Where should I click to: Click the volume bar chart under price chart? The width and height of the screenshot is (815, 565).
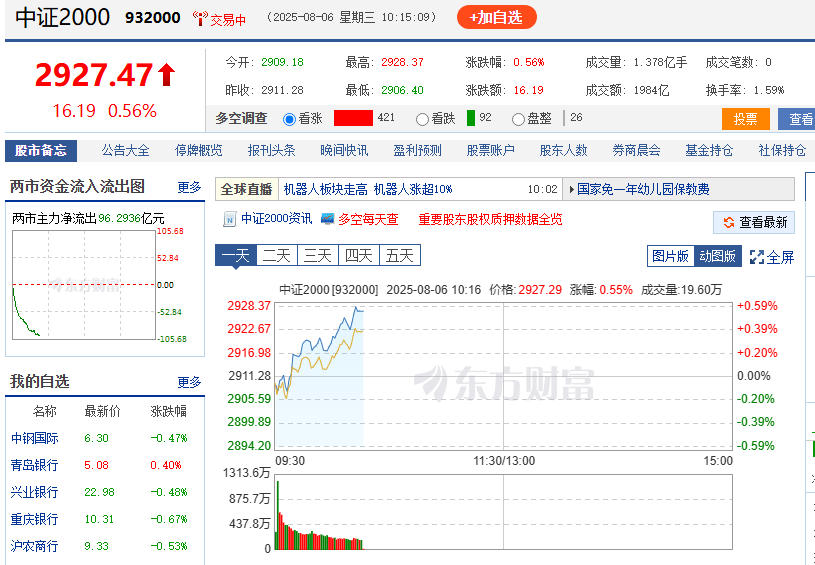[504, 511]
